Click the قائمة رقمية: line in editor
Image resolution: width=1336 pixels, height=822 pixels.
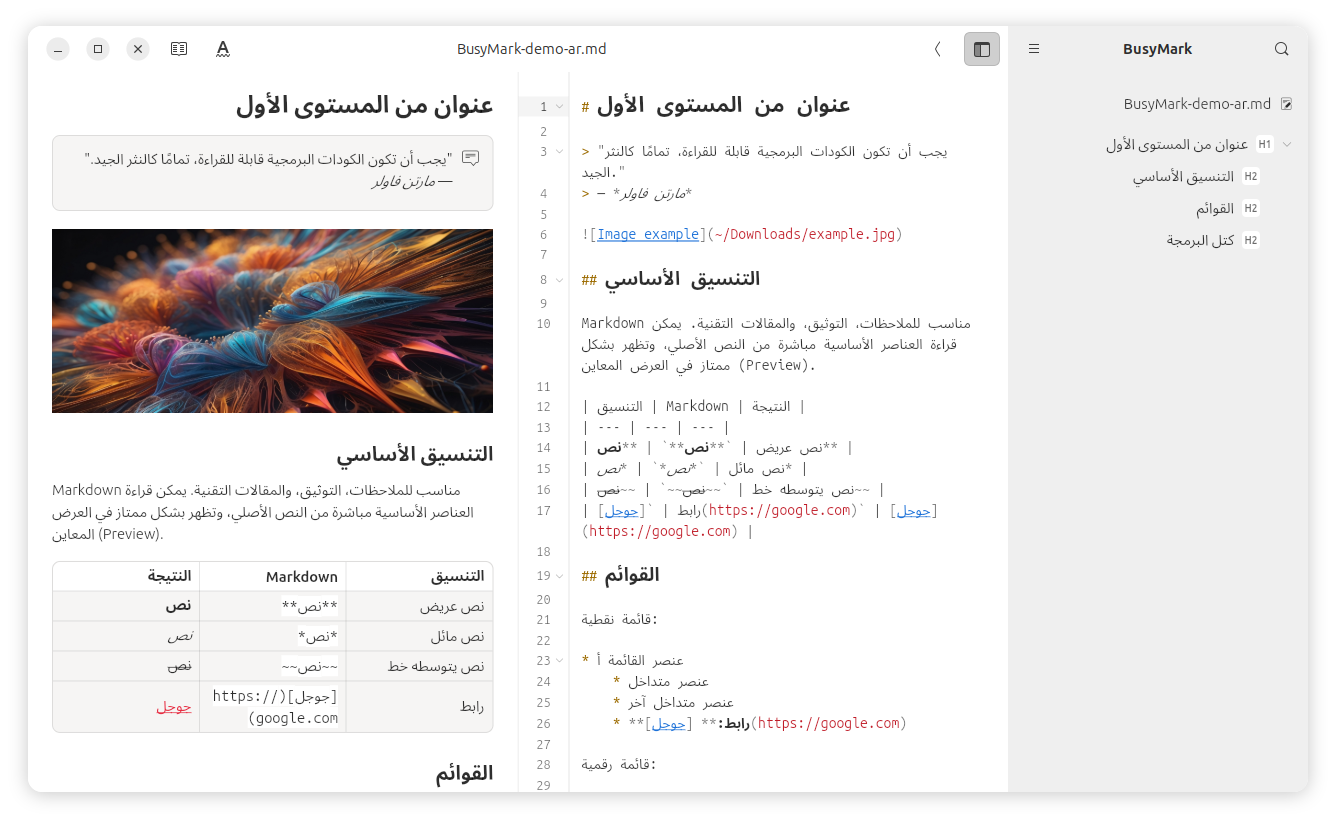[x=620, y=765]
